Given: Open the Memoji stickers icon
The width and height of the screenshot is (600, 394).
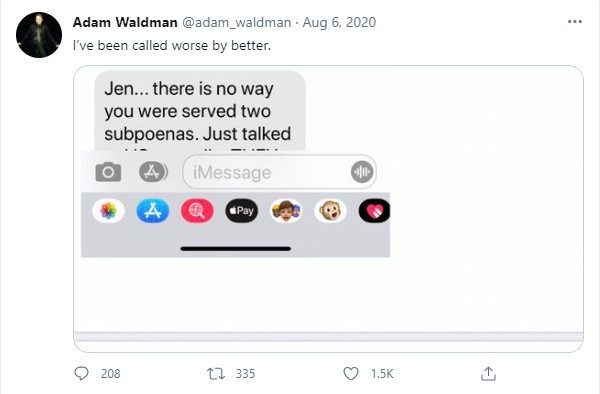Looking at the screenshot, I should point(286,211).
